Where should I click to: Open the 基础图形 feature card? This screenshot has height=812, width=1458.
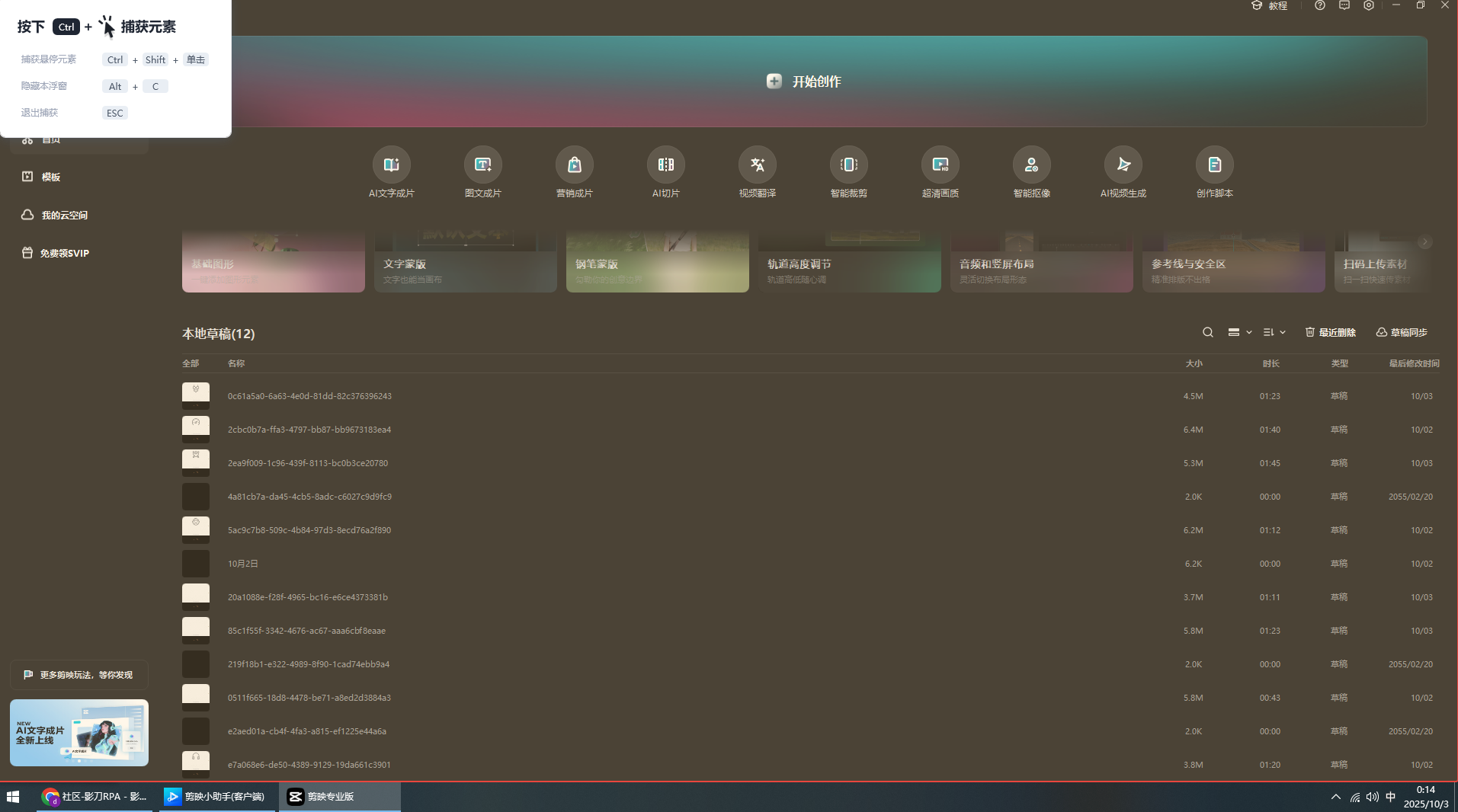tap(274, 262)
